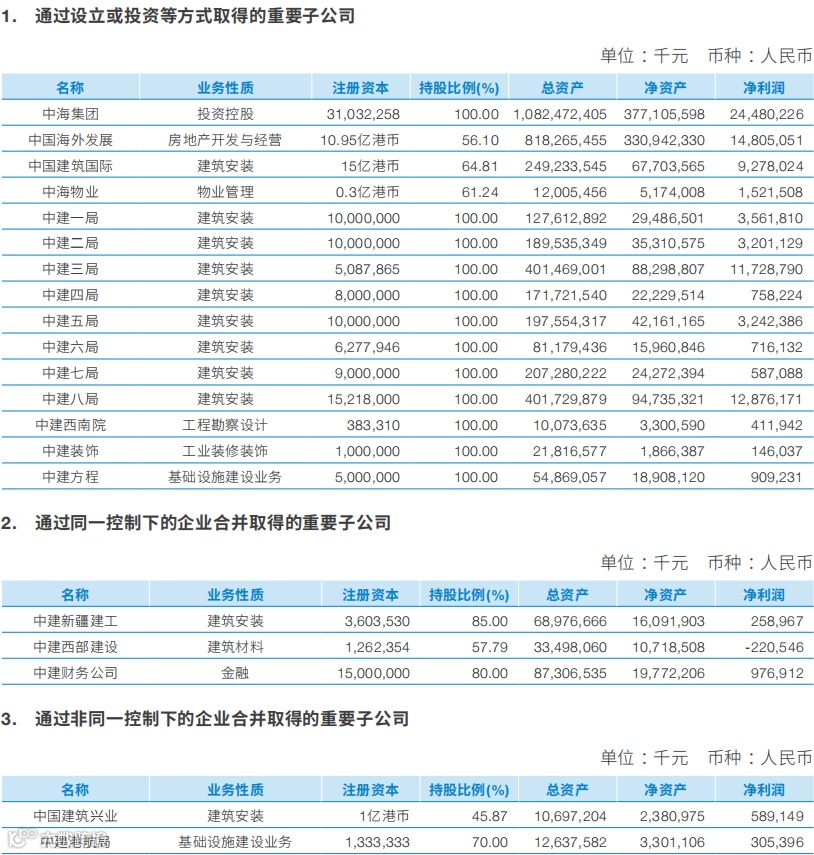The width and height of the screenshot is (814, 855).
Task: Click registered capital "1,333,333"
Action: coord(377,842)
